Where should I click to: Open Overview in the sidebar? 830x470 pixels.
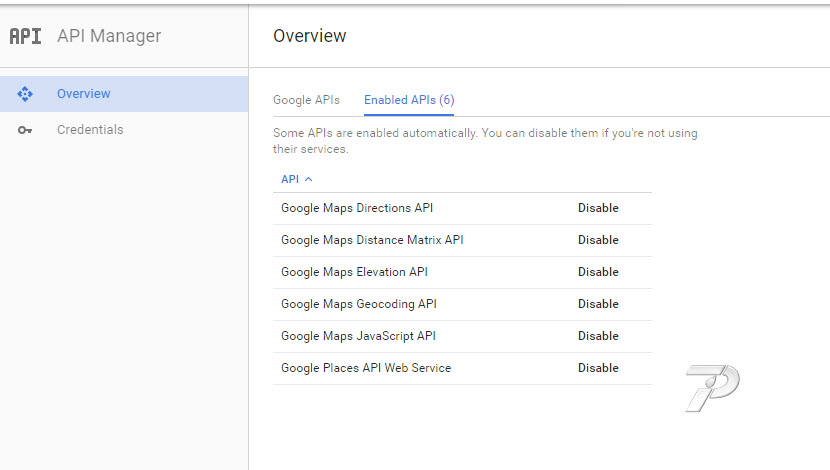point(124,94)
